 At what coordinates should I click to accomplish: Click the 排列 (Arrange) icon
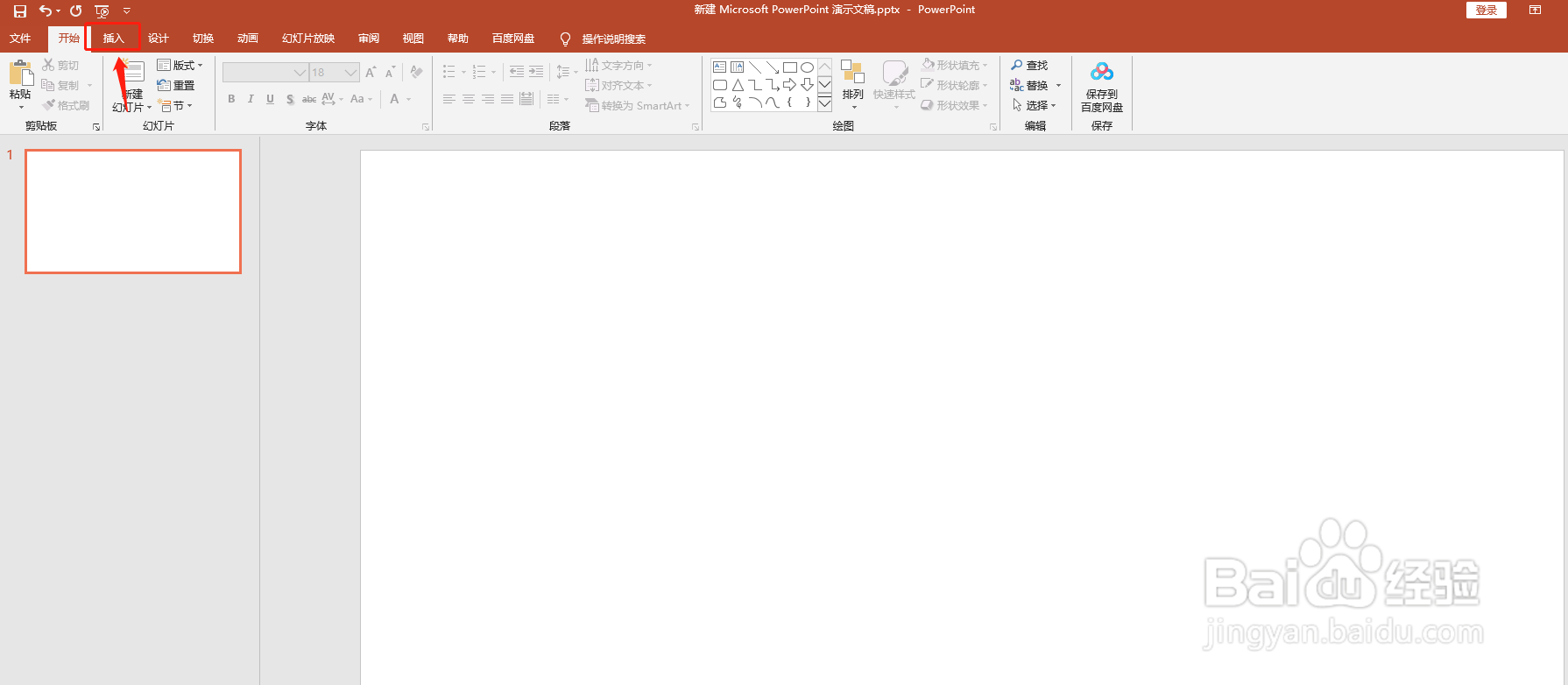pos(852,73)
